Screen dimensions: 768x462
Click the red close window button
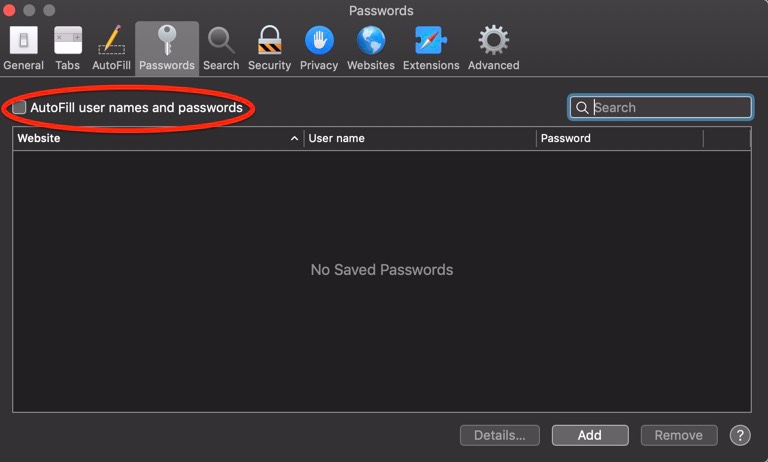(x=10, y=10)
